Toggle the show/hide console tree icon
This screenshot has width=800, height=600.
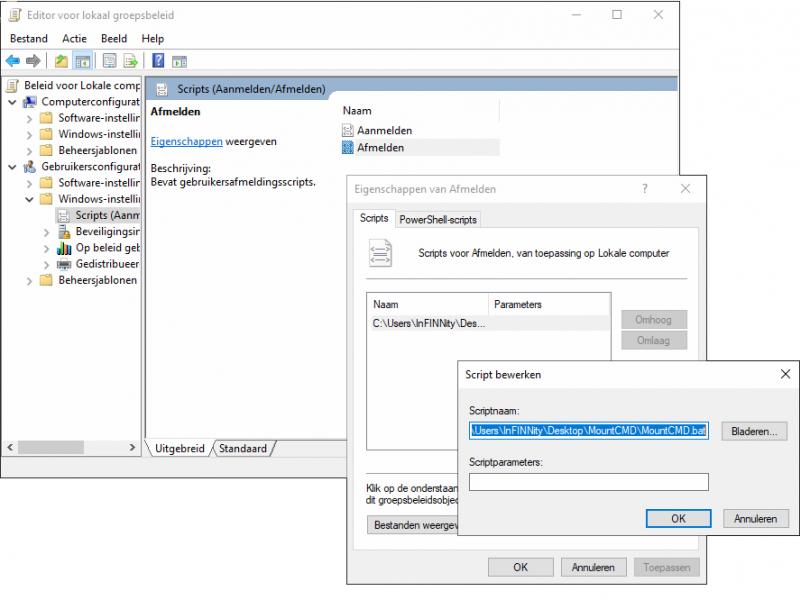(x=82, y=61)
